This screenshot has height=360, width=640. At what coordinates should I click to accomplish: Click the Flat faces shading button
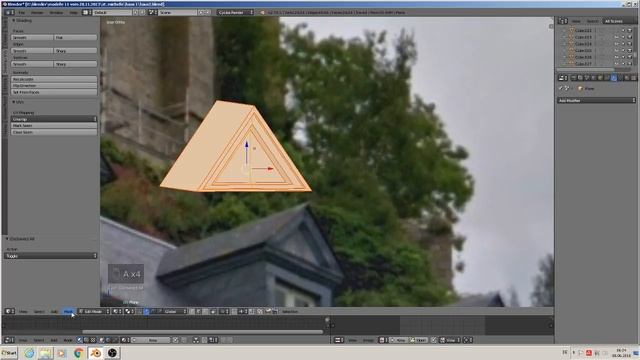pos(76,38)
